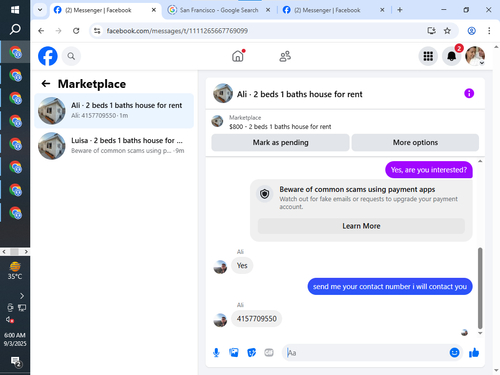This screenshot has height=375, width=500.
Task: Click the 'Yes, are you interested?' bubble
Action: click(429, 170)
